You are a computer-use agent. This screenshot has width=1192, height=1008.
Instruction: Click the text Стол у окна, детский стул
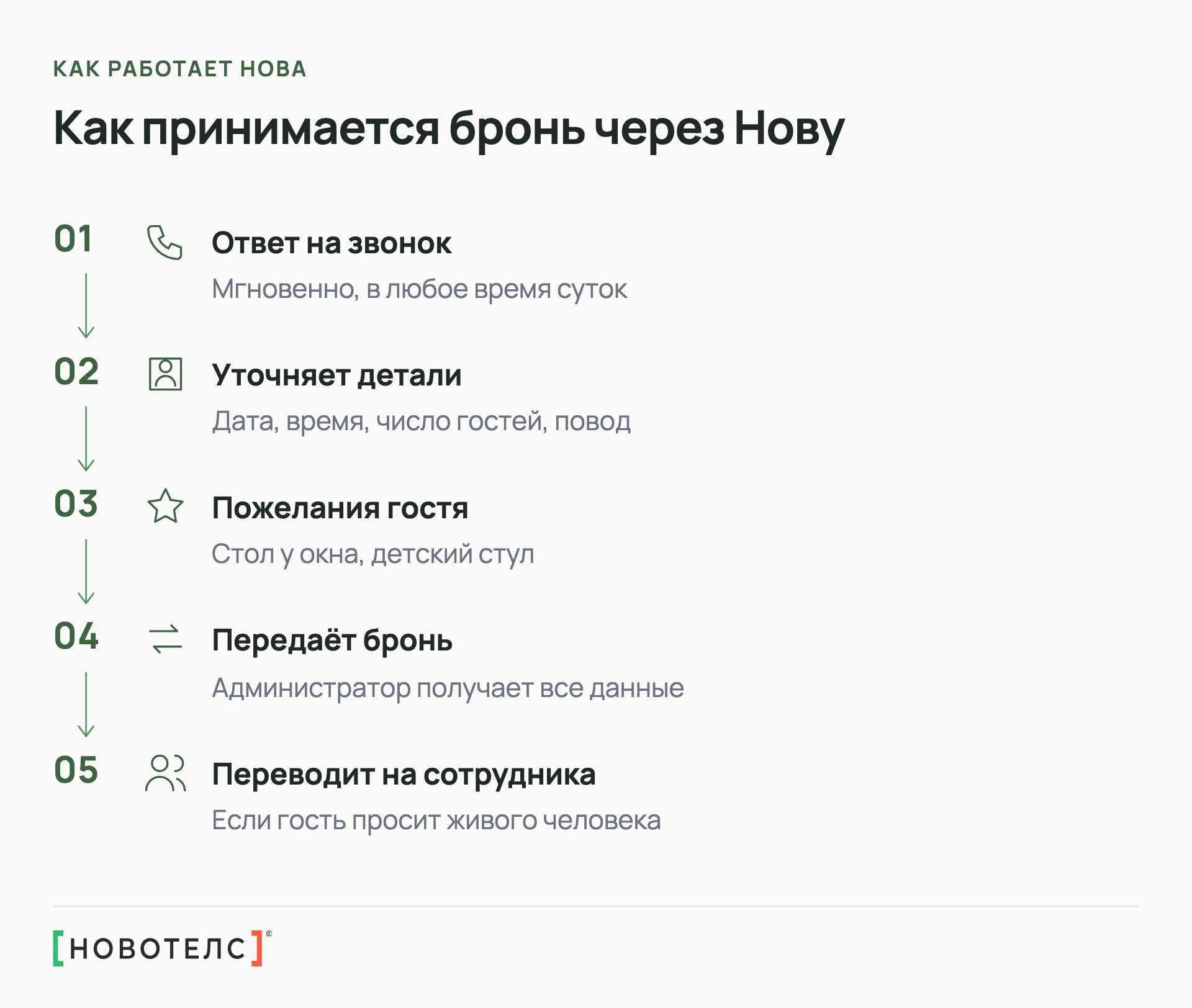point(372,554)
